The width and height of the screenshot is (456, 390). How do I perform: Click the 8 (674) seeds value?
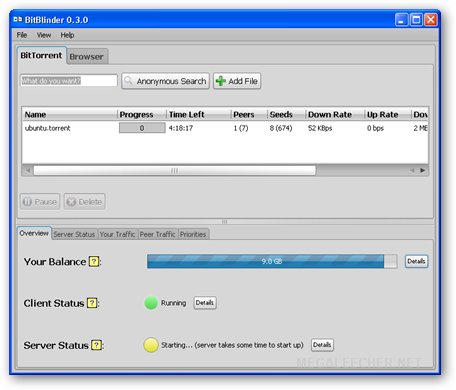coord(281,128)
